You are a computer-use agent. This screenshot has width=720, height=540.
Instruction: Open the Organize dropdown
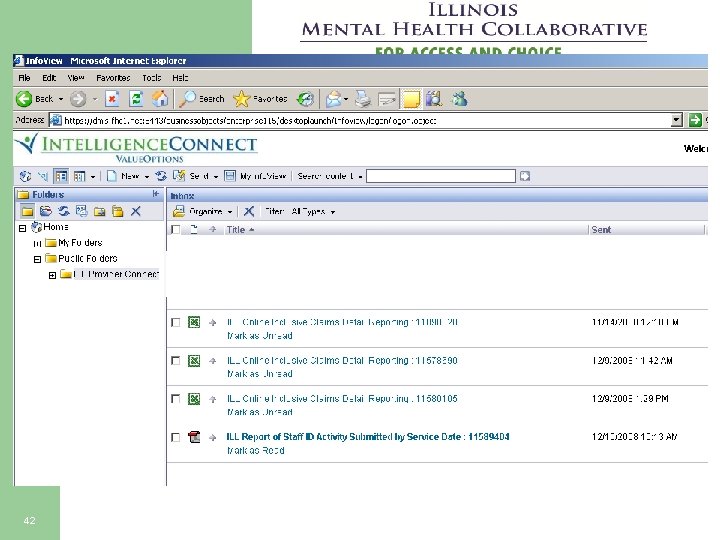(x=230, y=212)
